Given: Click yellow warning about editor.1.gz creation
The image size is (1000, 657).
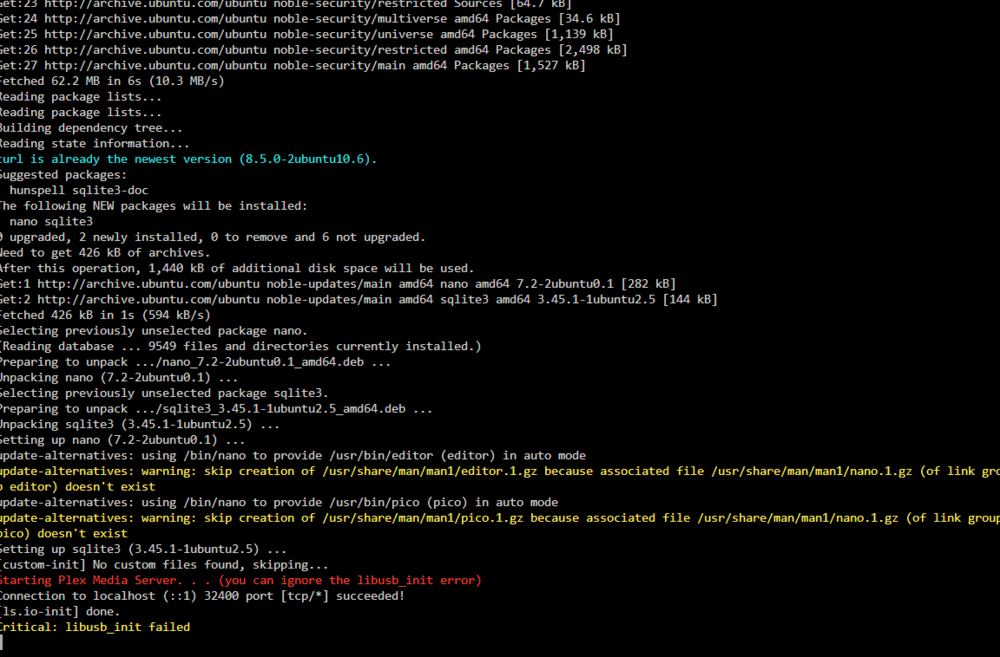Looking at the screenshot, I should (x=500, y=471).
